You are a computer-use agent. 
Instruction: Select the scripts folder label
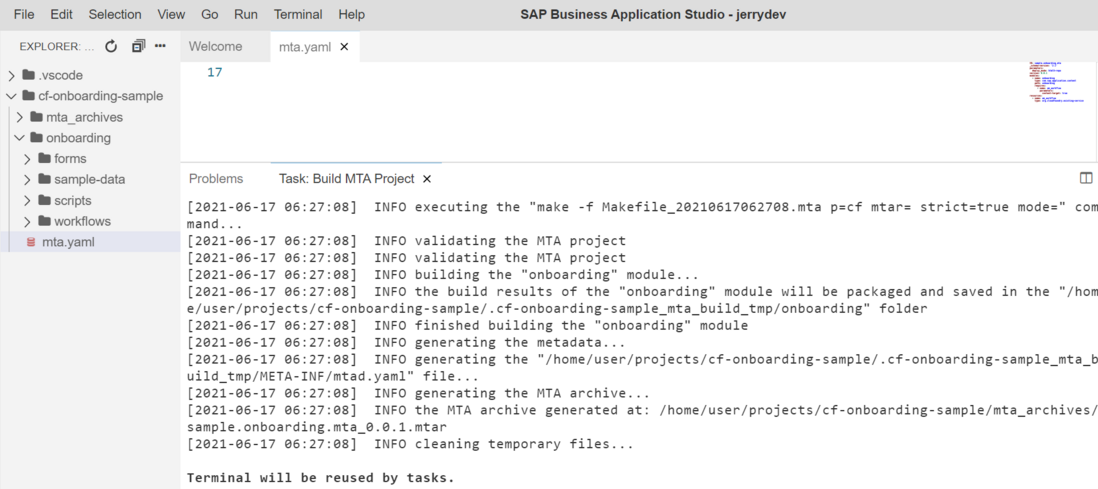73,200
